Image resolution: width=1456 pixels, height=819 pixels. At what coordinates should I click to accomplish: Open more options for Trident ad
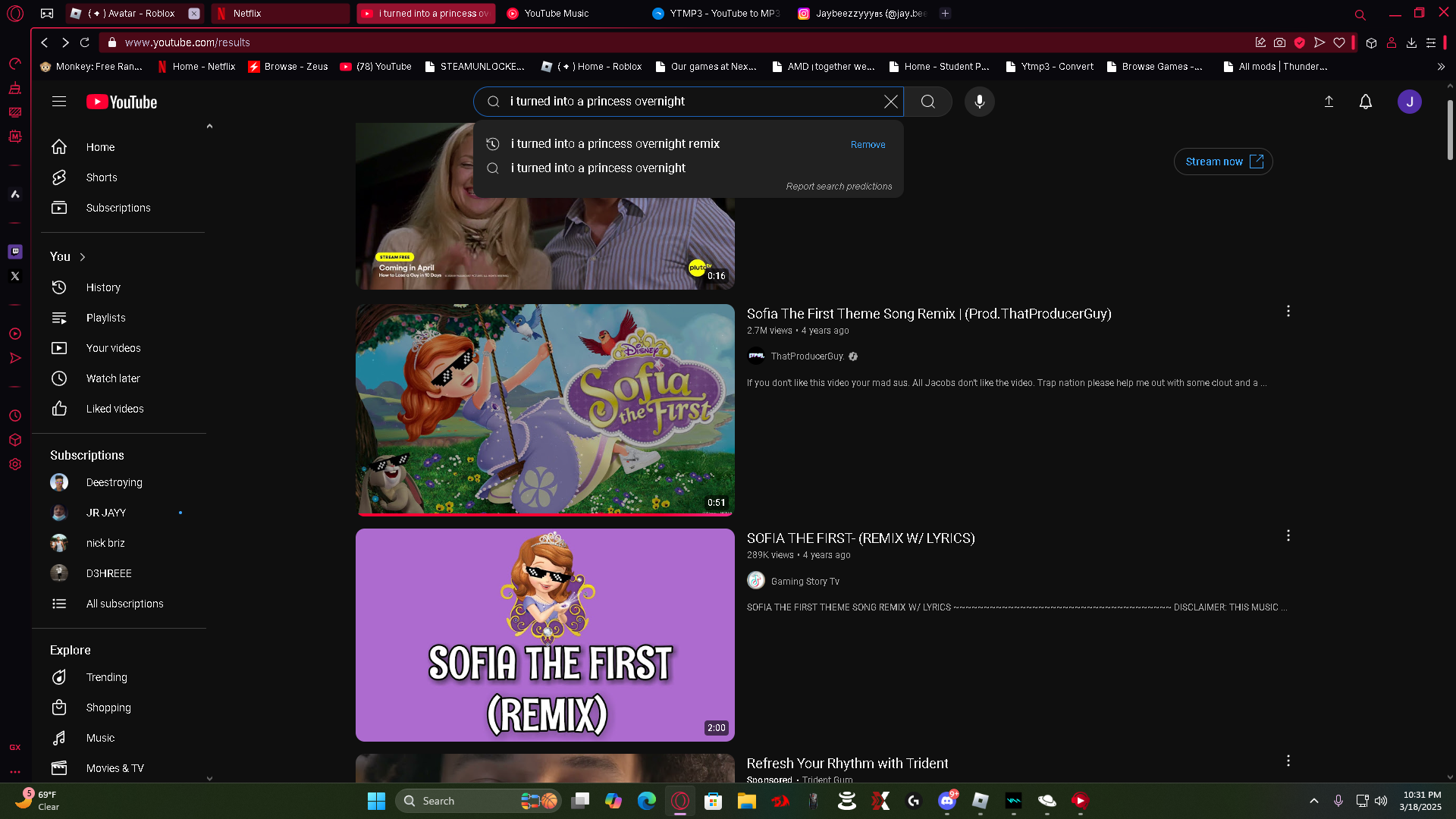click(x=1288, y=761)
